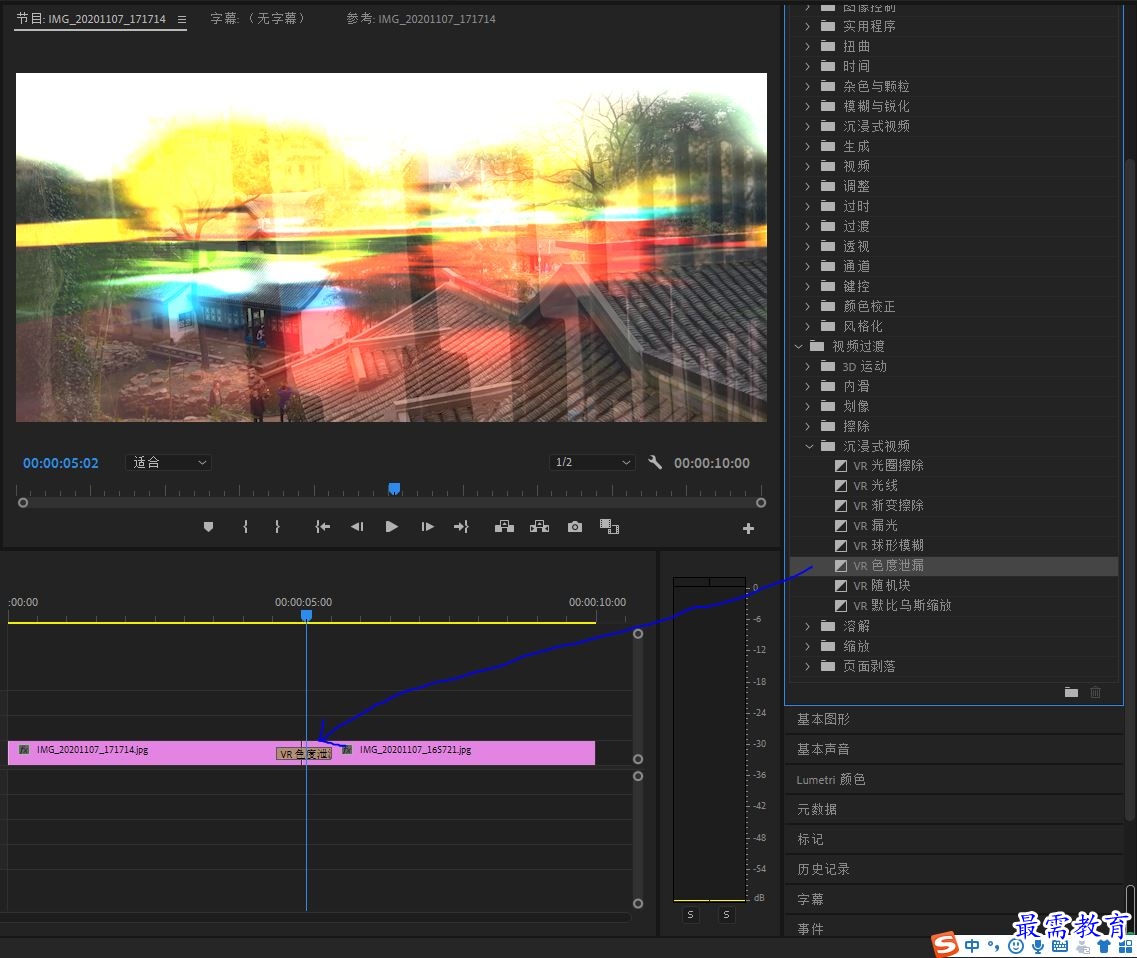The height and width of the screenshot is (958, 1137).
Task: Expand the 风格化 folder
Action: [x=808, y=326]
